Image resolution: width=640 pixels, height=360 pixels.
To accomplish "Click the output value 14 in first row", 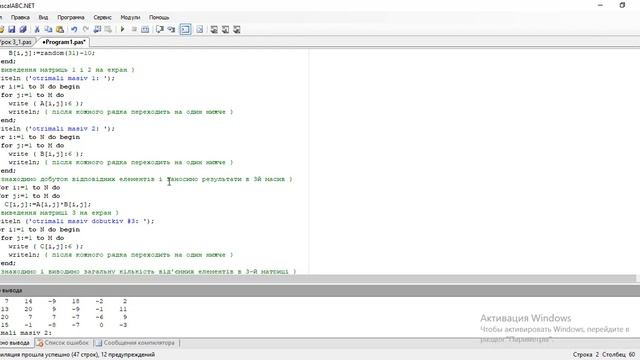I will (x=28, y=301).
